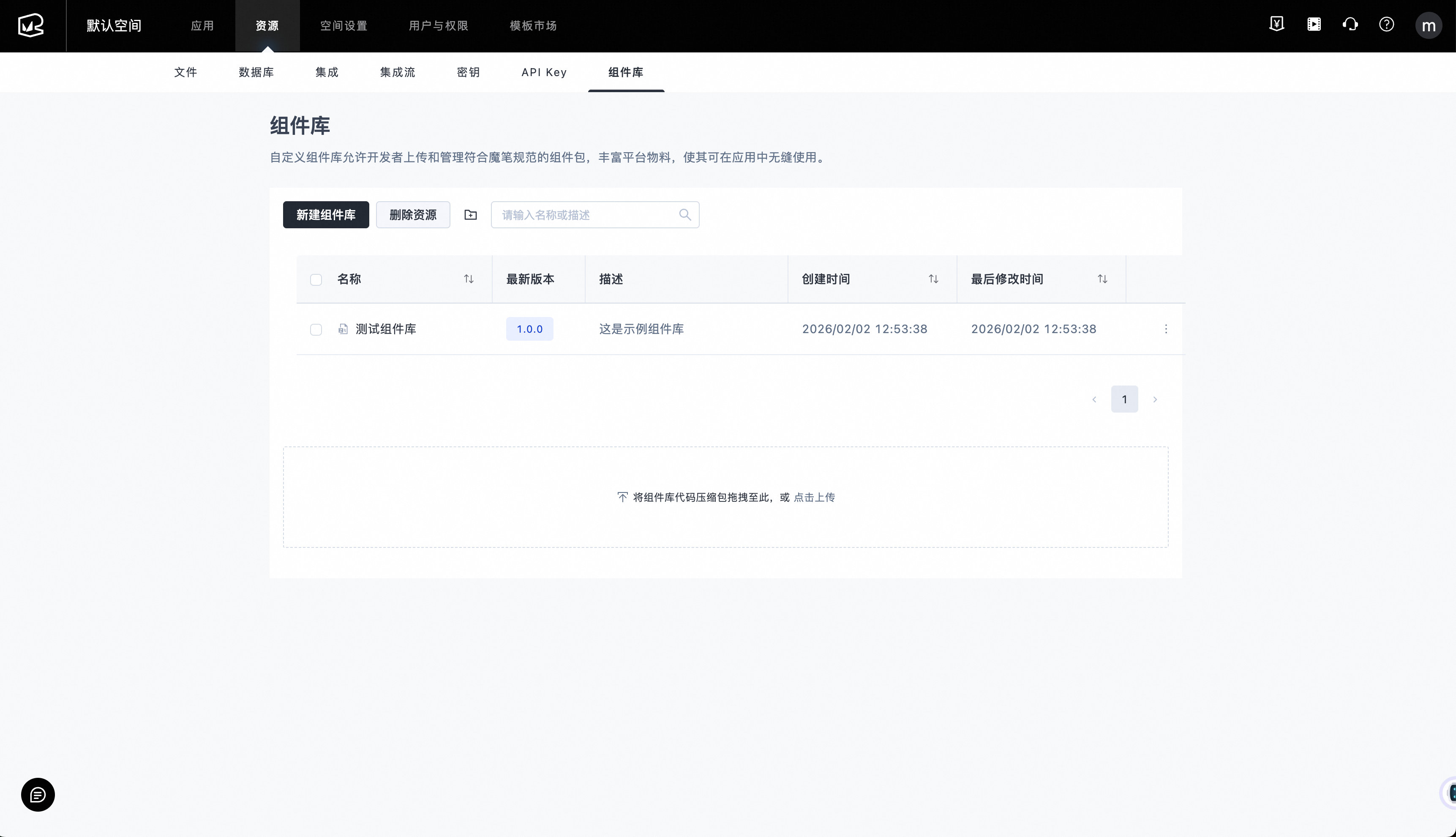Screen dimensions: 1456x837
Task: Switch to the 数据库 sub-tab
Action: (x=256, y=72)
